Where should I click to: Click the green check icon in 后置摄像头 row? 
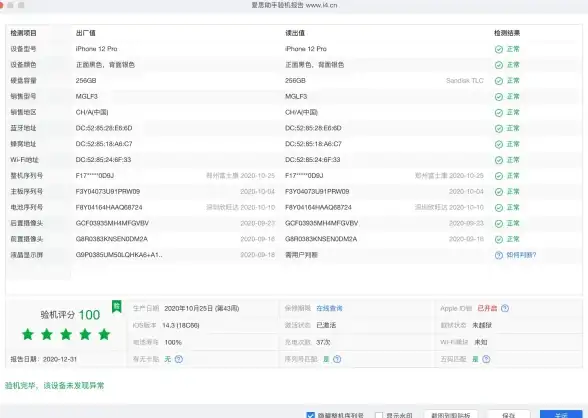498,224
